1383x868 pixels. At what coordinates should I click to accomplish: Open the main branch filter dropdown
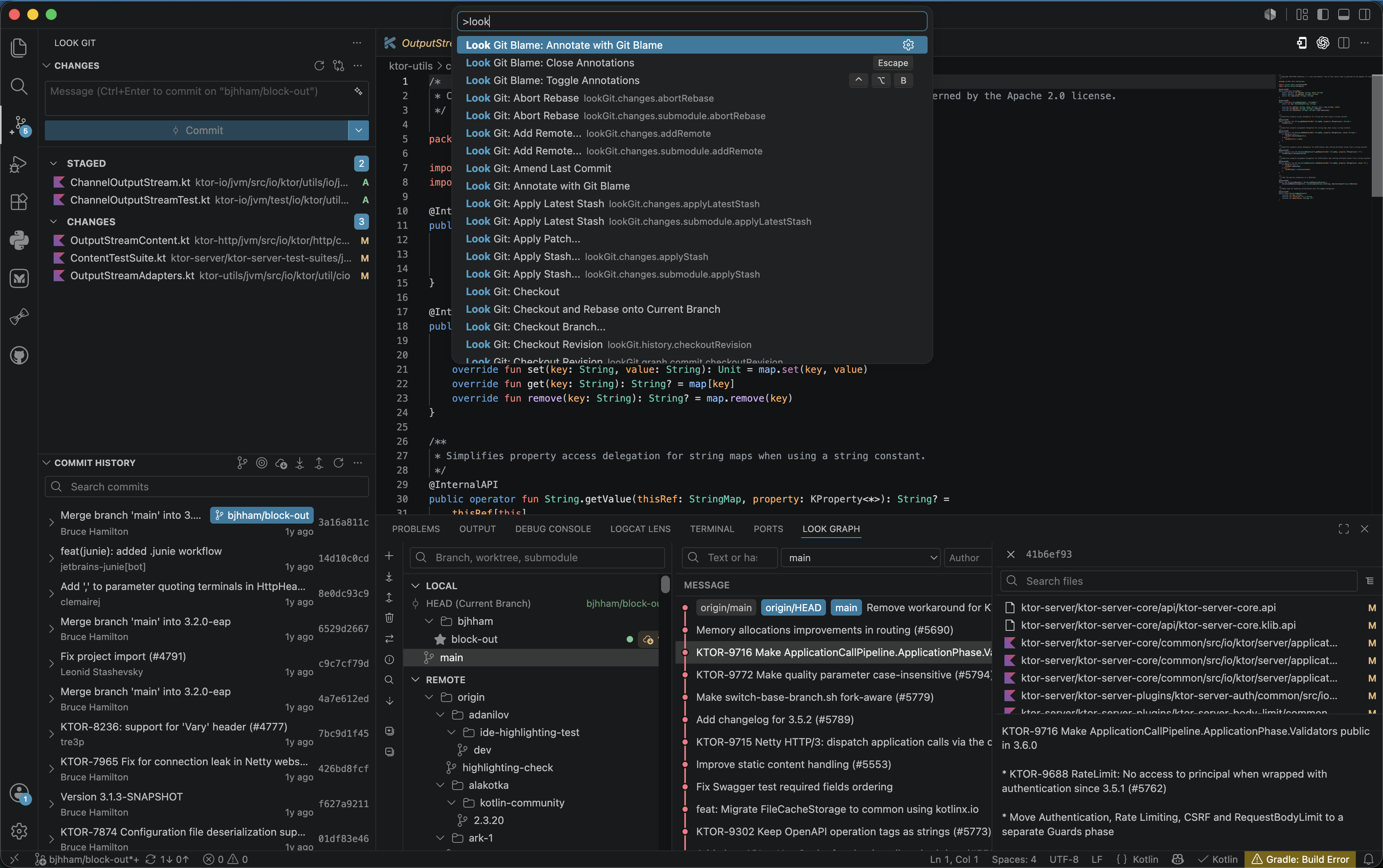tap(860, 558)
